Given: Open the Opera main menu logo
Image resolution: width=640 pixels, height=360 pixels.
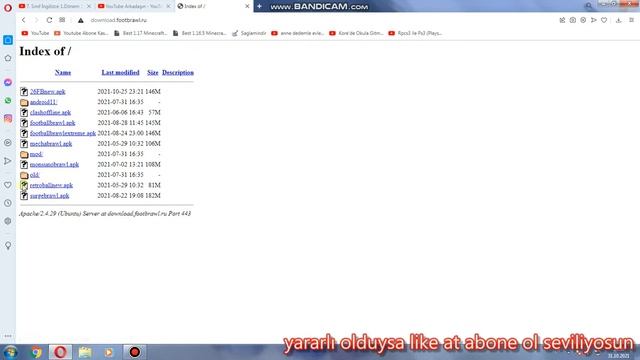Looking at the screenshot, I should coord(8,7).
